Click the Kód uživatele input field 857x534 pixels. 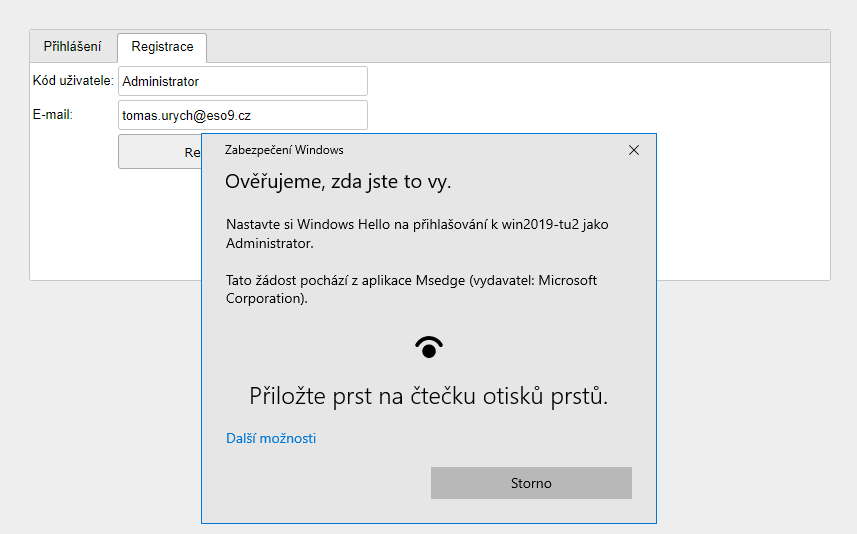[243, 81]
